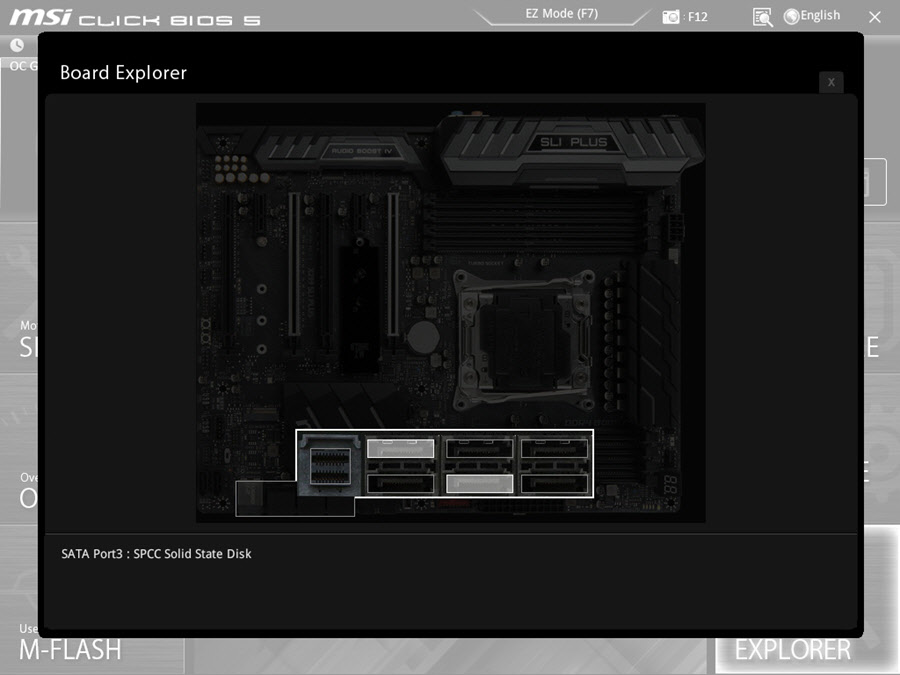Viewport: 900px width, 675px height.
Task: Change language from English
Action: pyautogui.click(x=820, y=16)
